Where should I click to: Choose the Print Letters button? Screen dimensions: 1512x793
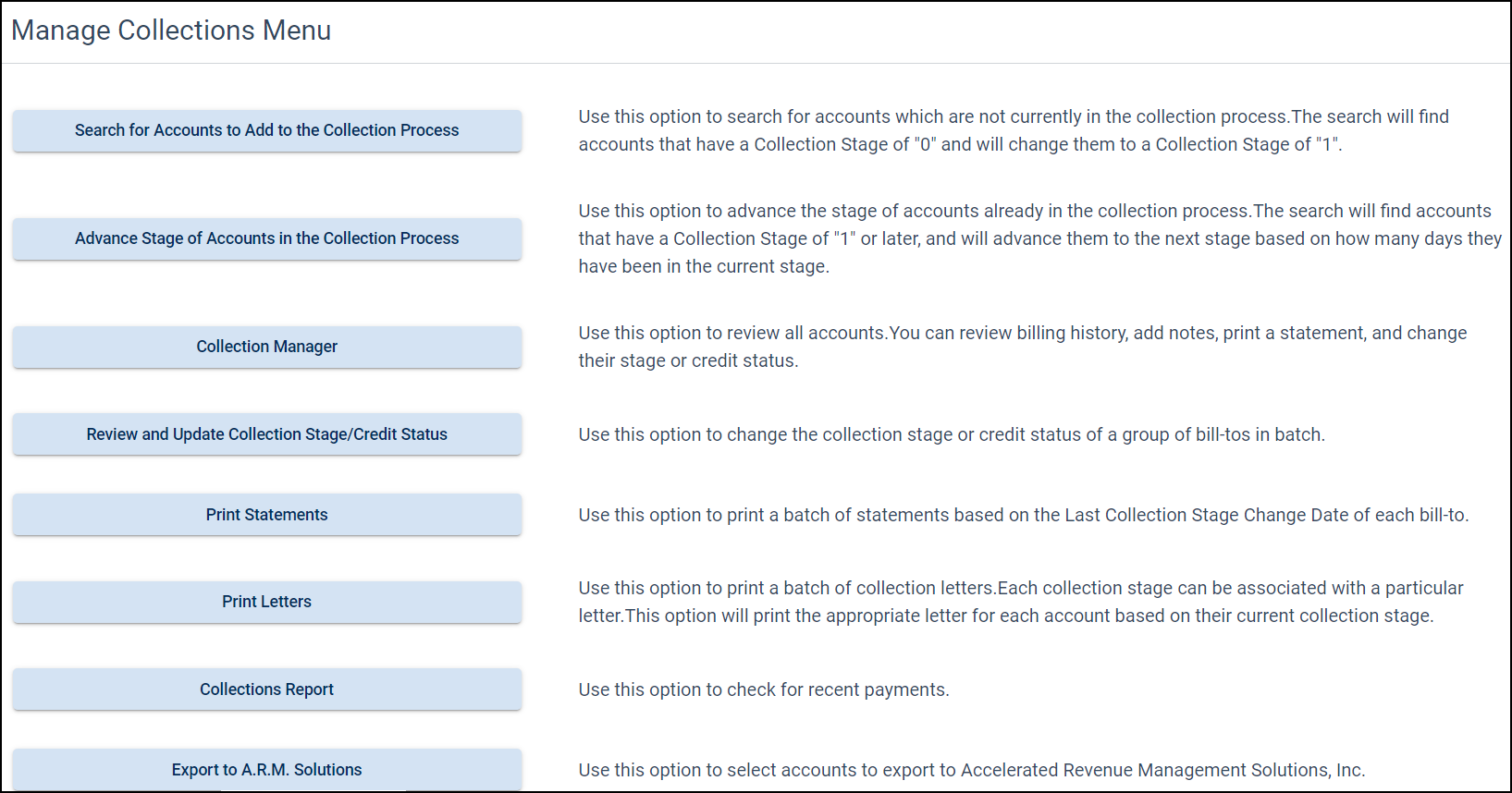coord(267,602)
